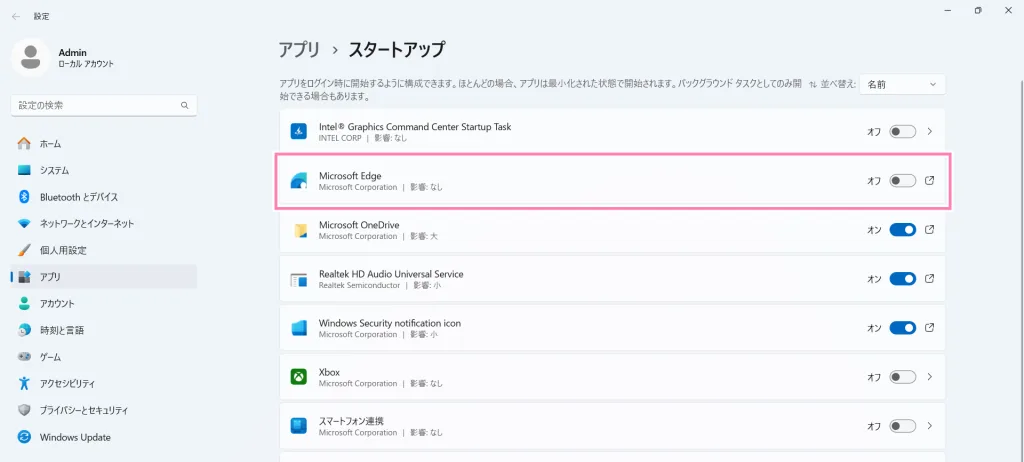1024x462 pixels.
Task: Go back to アプリ breadcrumb link
Action: click(x=299, y=49)
